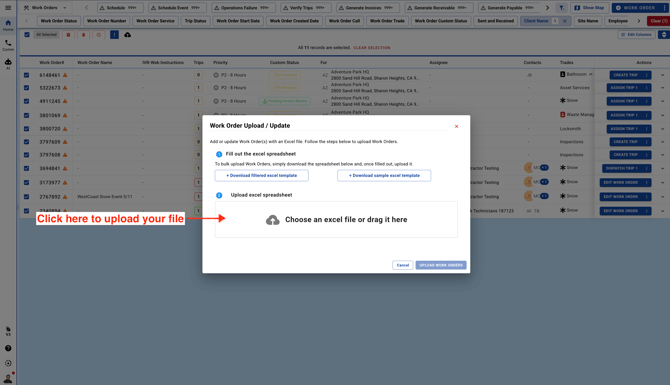Expand row chevron for work order 3800720
This screenshot has width=670, height=385.
(x=662, y=129)
